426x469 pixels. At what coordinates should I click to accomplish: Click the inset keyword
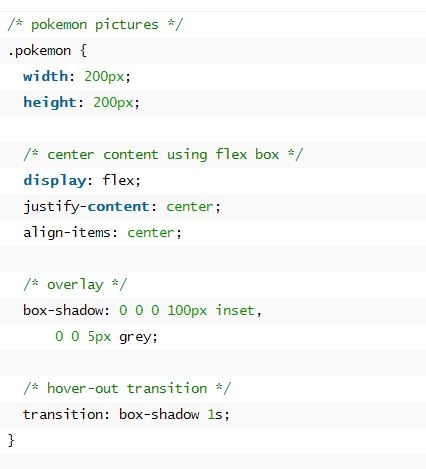click(235, 311)
